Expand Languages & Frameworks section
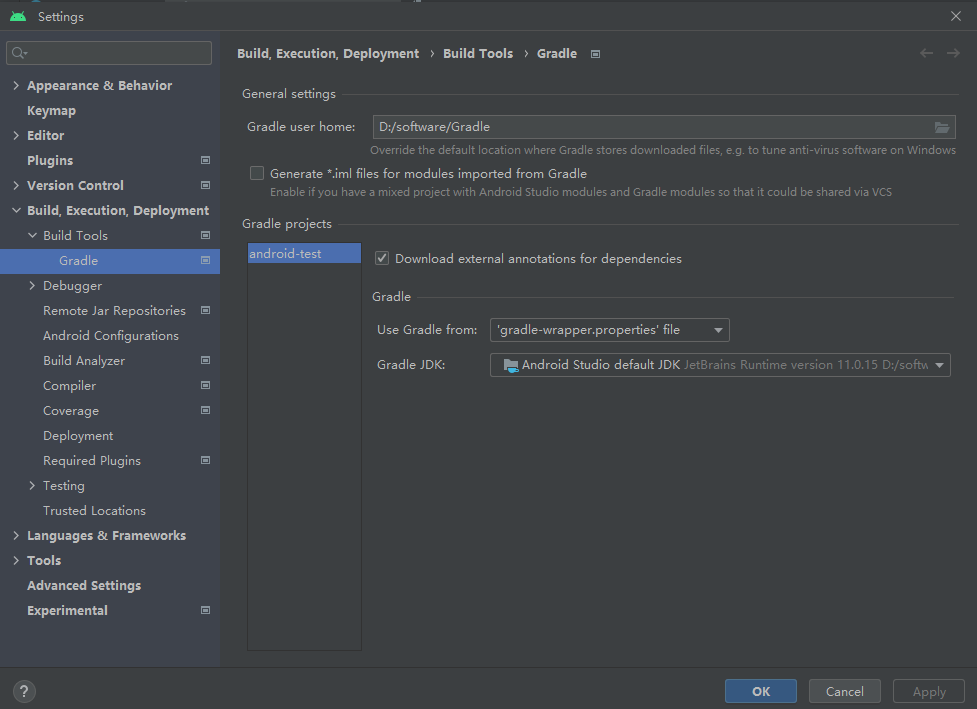The image size is (977, 709). coord(16,535)
